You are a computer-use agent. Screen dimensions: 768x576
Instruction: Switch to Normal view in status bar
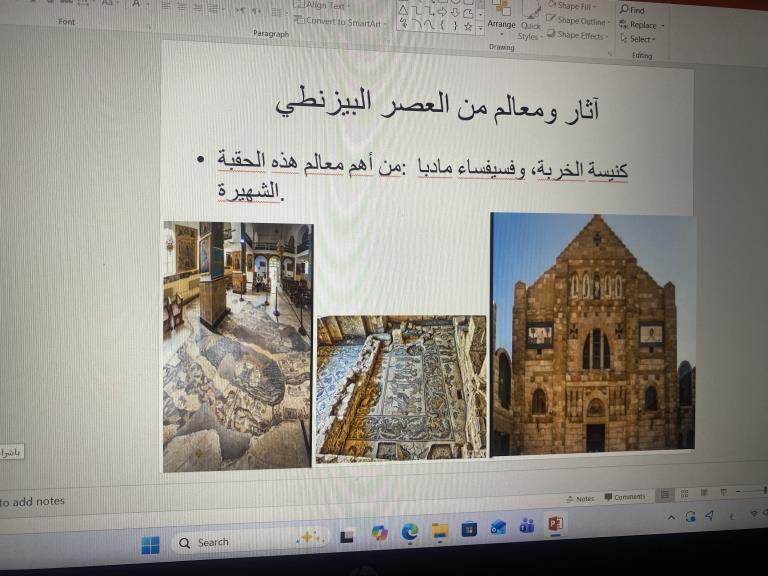click(x=664, y=494)
